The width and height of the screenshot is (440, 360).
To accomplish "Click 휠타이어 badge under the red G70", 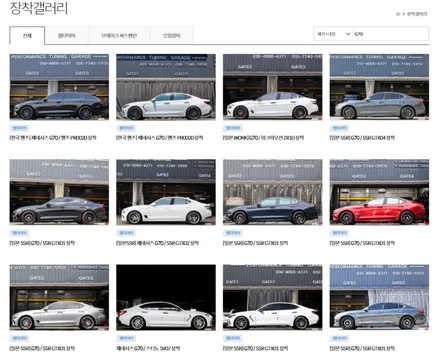I will 339,233.
